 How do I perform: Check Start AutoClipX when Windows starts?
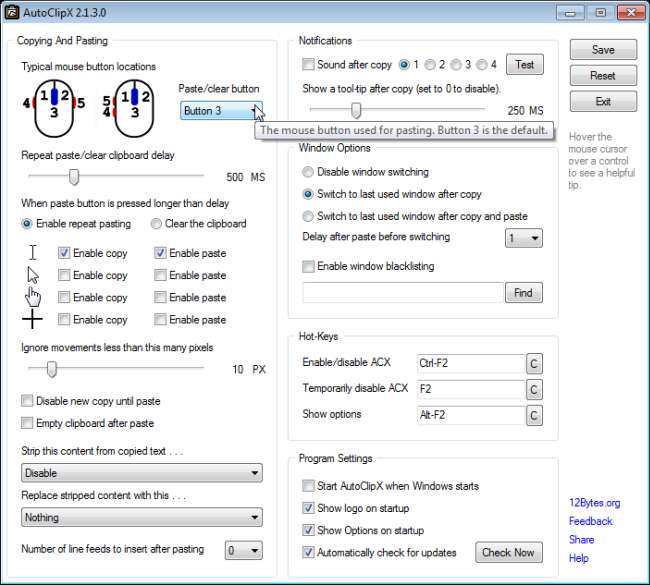pos(308,485)
